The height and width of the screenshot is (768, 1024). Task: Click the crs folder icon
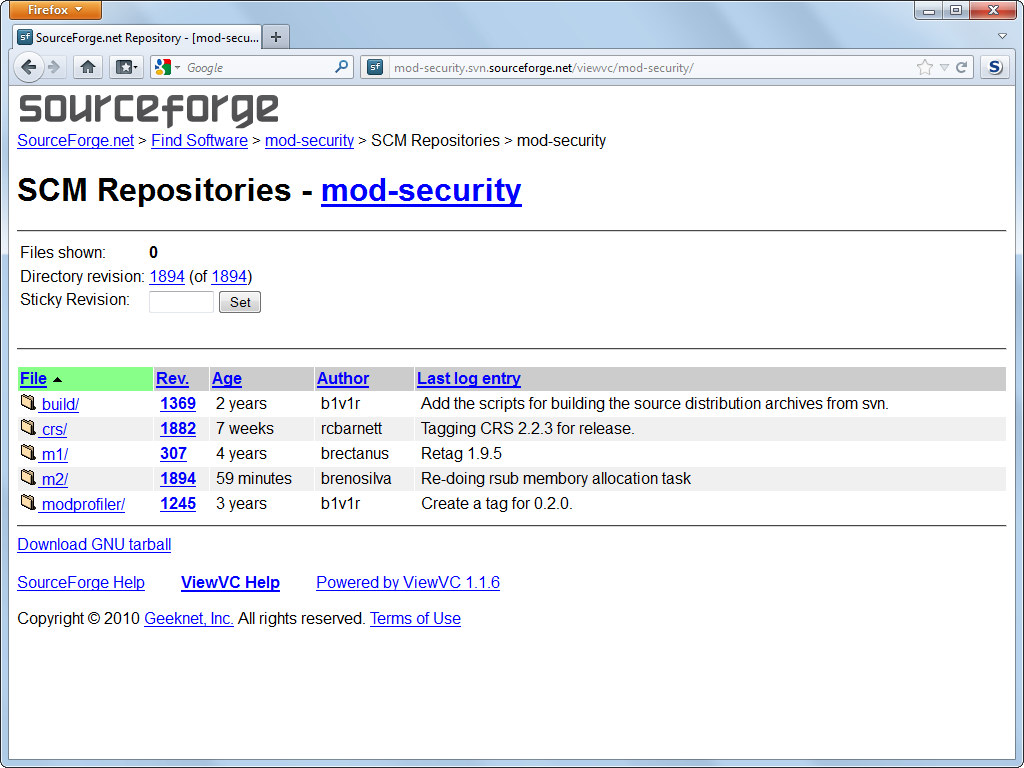(27, 427)
